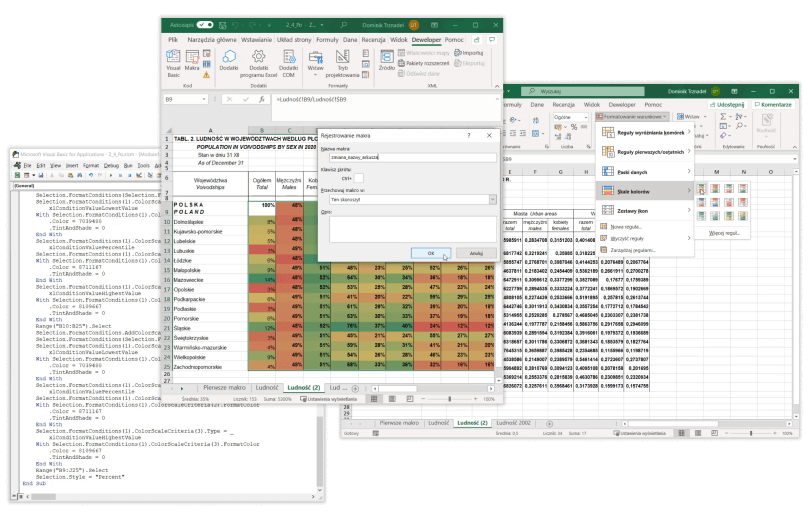The width and height of the screenshot is (808, 522).
Task: Toggle Tryb projektowania design mode
Action: click(342, 65)
